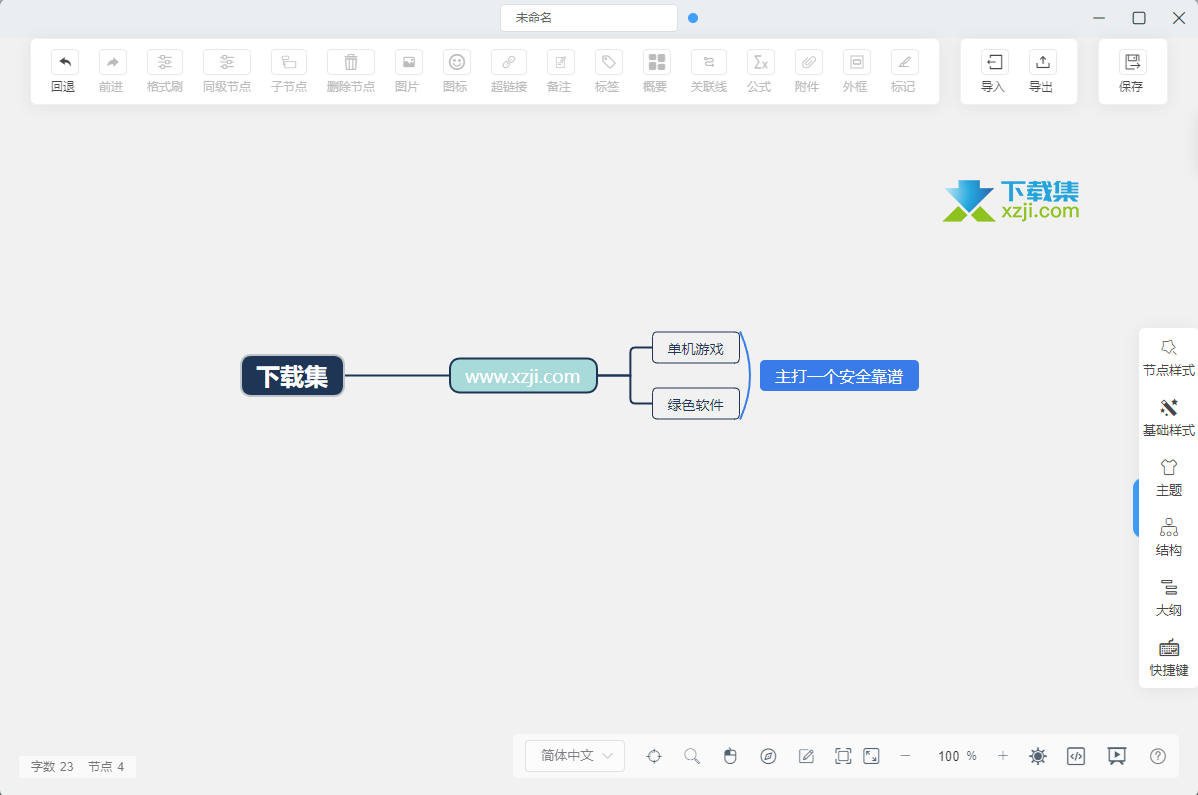
Task: Open the 节点样式 node style panel
Action: (x=1168, y=358)
